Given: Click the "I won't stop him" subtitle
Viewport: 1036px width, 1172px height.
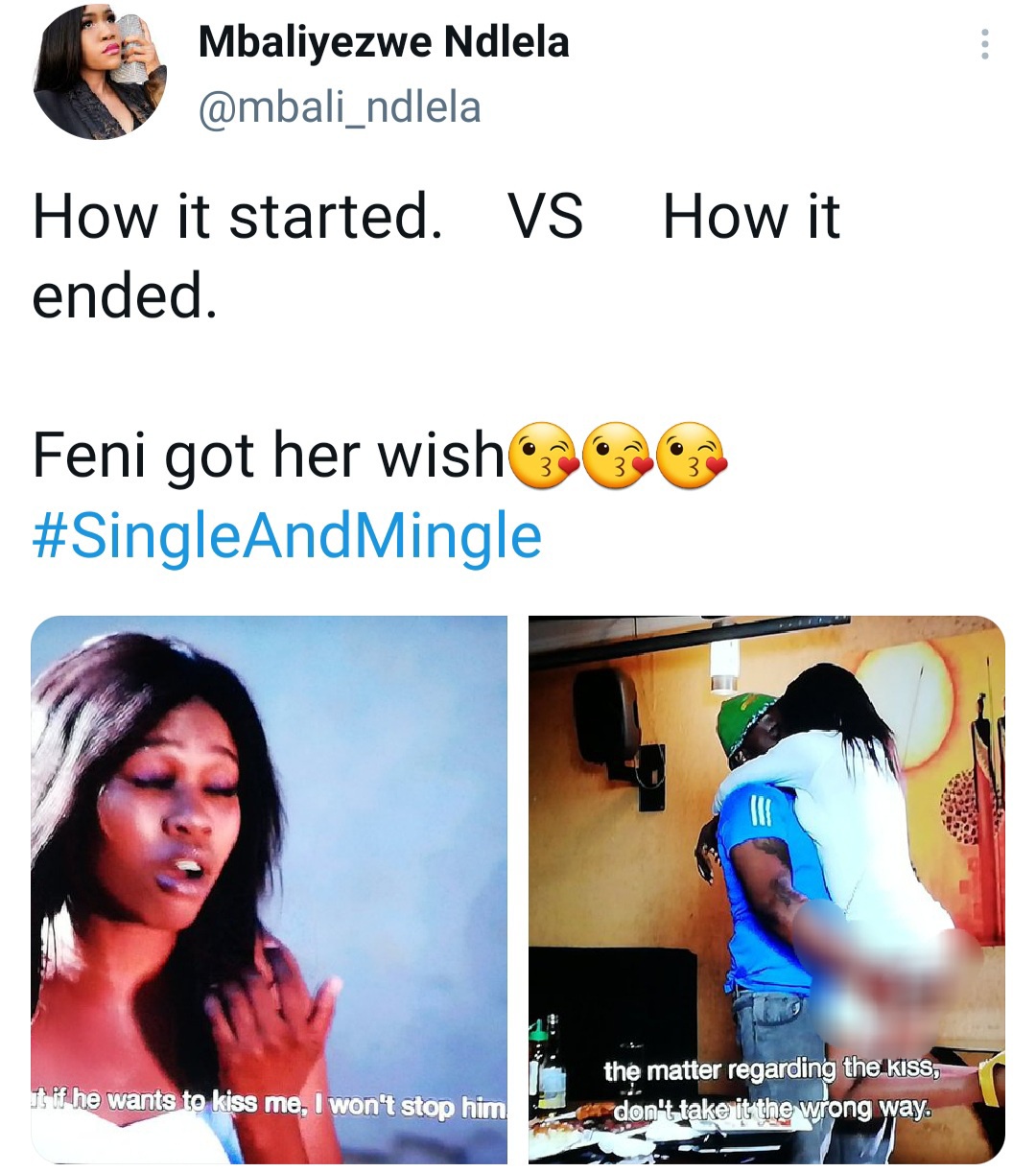Looking at the screenshot, I should 414,1107.
